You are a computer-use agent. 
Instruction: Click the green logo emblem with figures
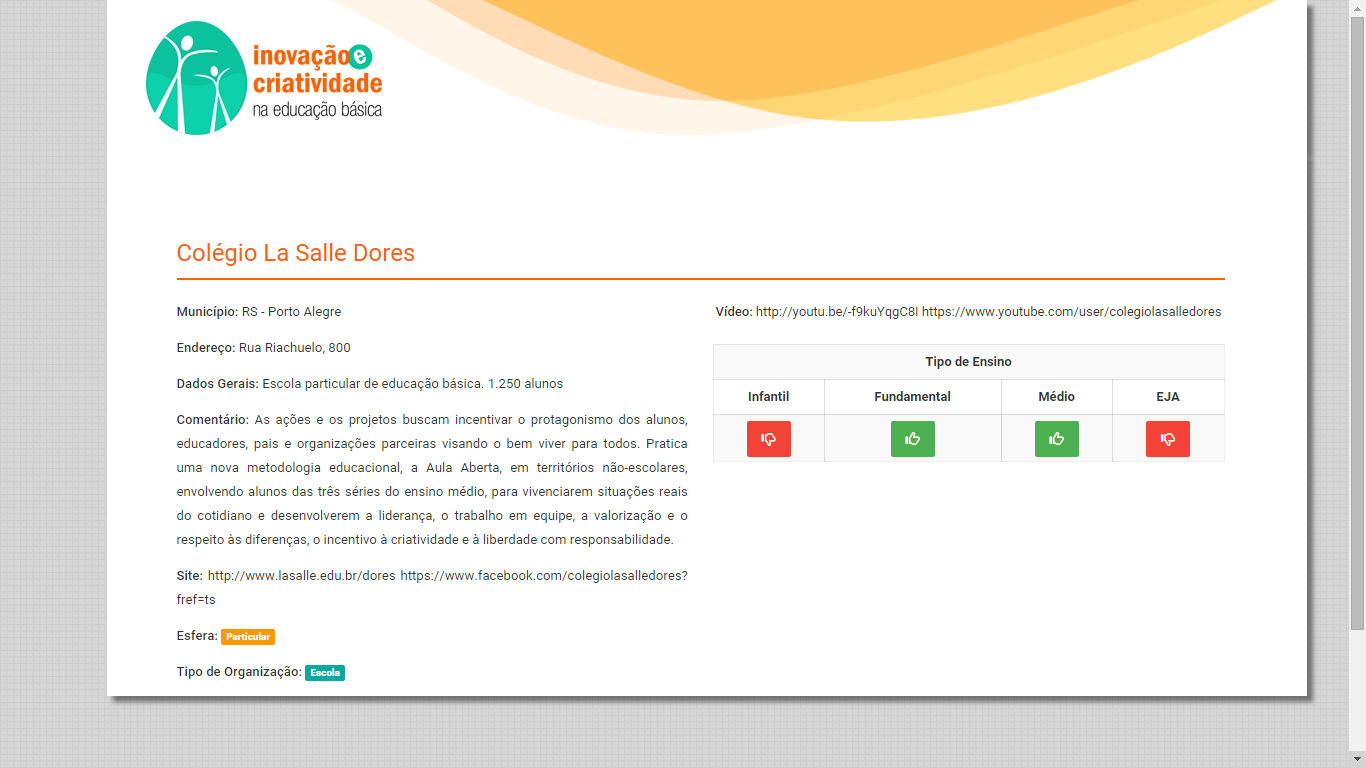pyautogui.click(x=196, y=78)
